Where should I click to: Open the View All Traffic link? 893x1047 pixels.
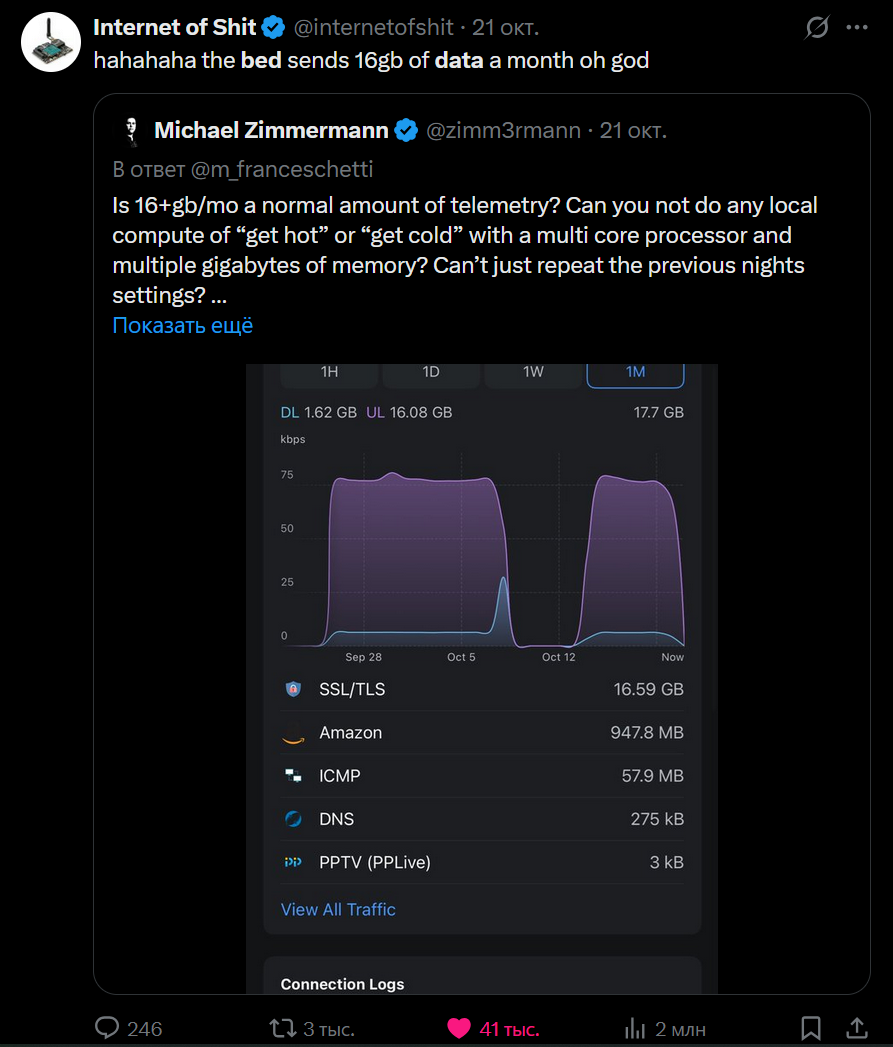338,909
